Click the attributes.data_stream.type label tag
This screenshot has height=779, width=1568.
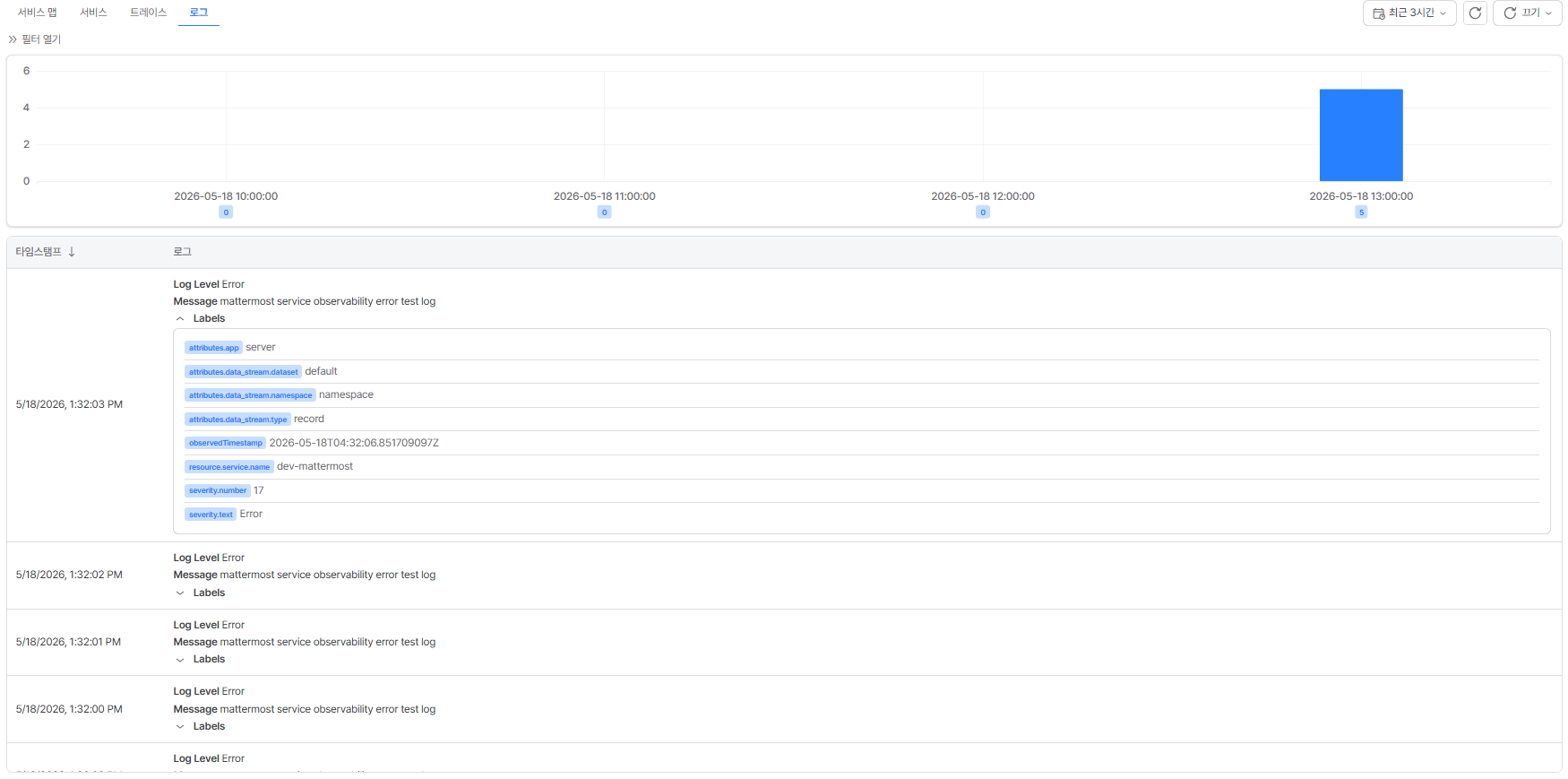(x=237, y=420)
